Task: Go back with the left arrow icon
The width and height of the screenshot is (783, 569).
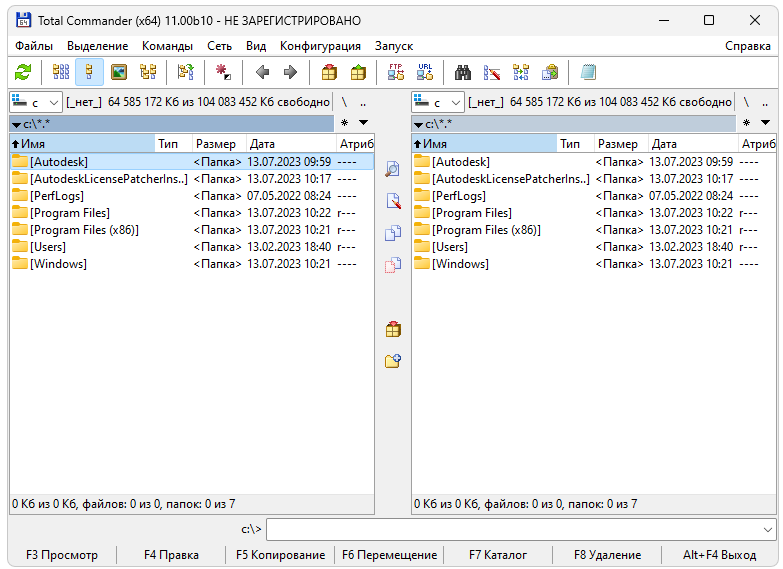Action: click(x=262, y=72)
